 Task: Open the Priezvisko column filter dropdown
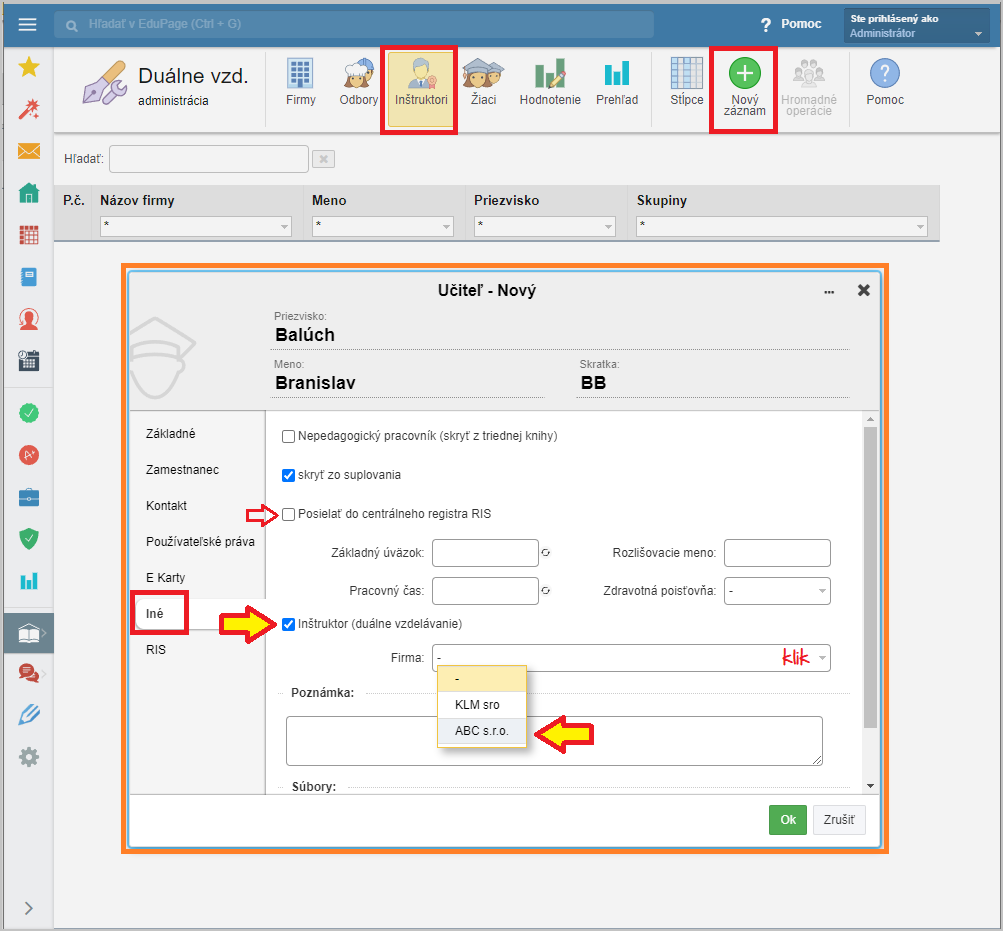[544, 226]
